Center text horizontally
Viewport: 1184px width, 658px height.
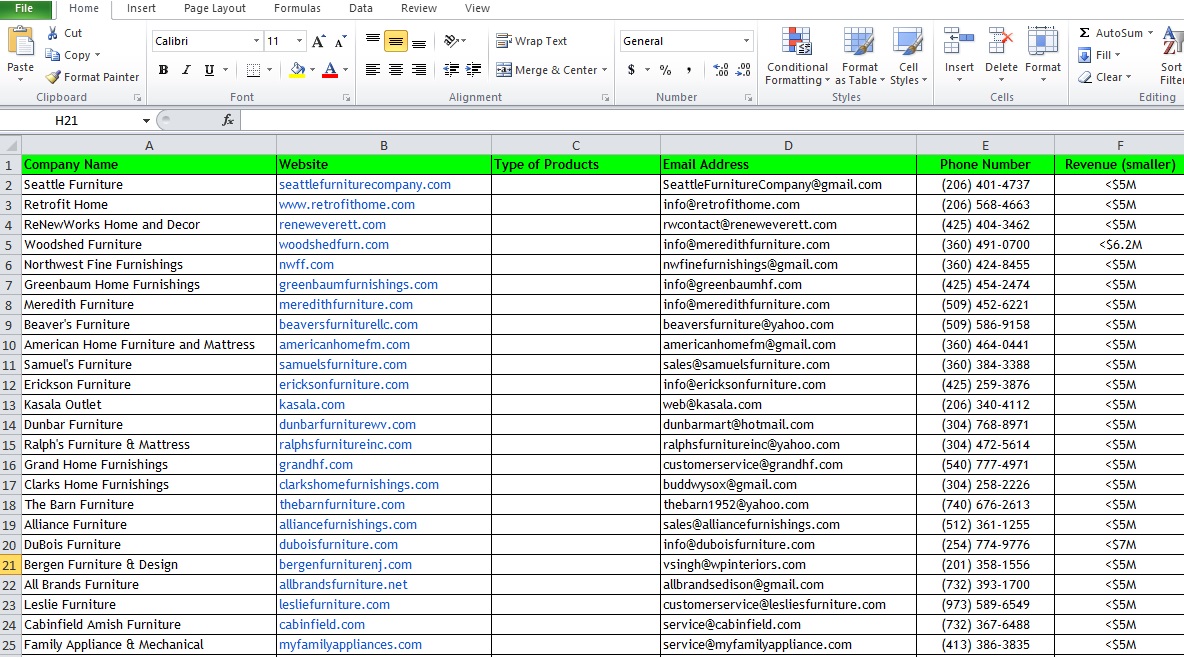tap(396, 70)
